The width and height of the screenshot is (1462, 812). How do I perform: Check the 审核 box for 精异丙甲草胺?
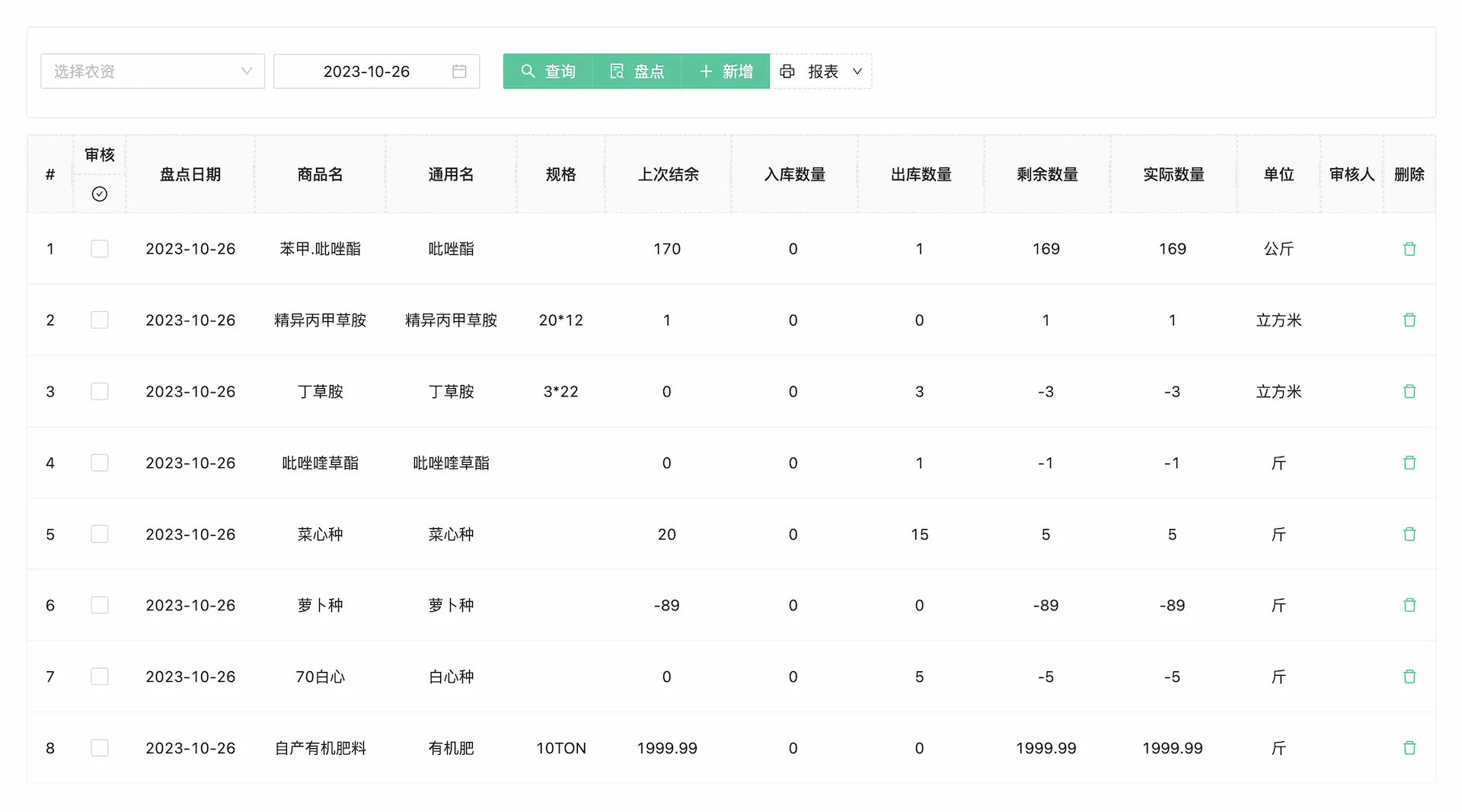(x=100, y=320)
